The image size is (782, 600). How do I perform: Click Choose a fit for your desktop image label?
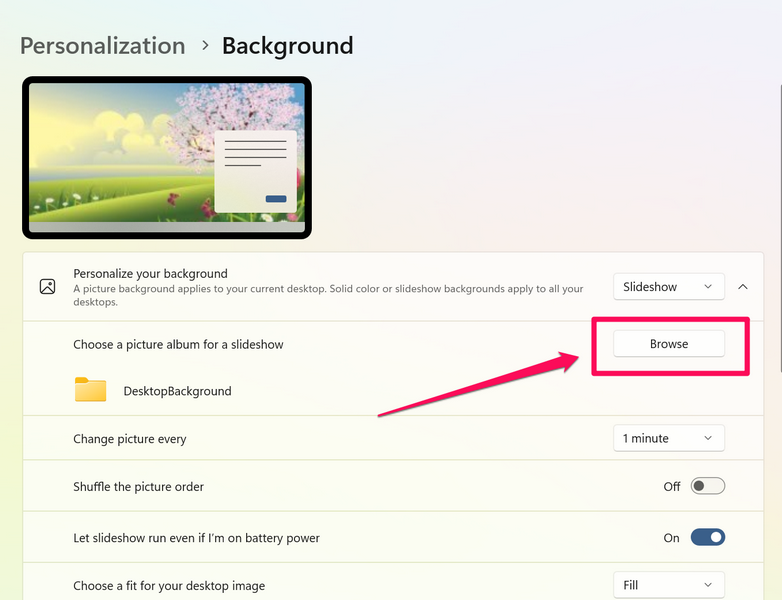click(x=169, y=585)
